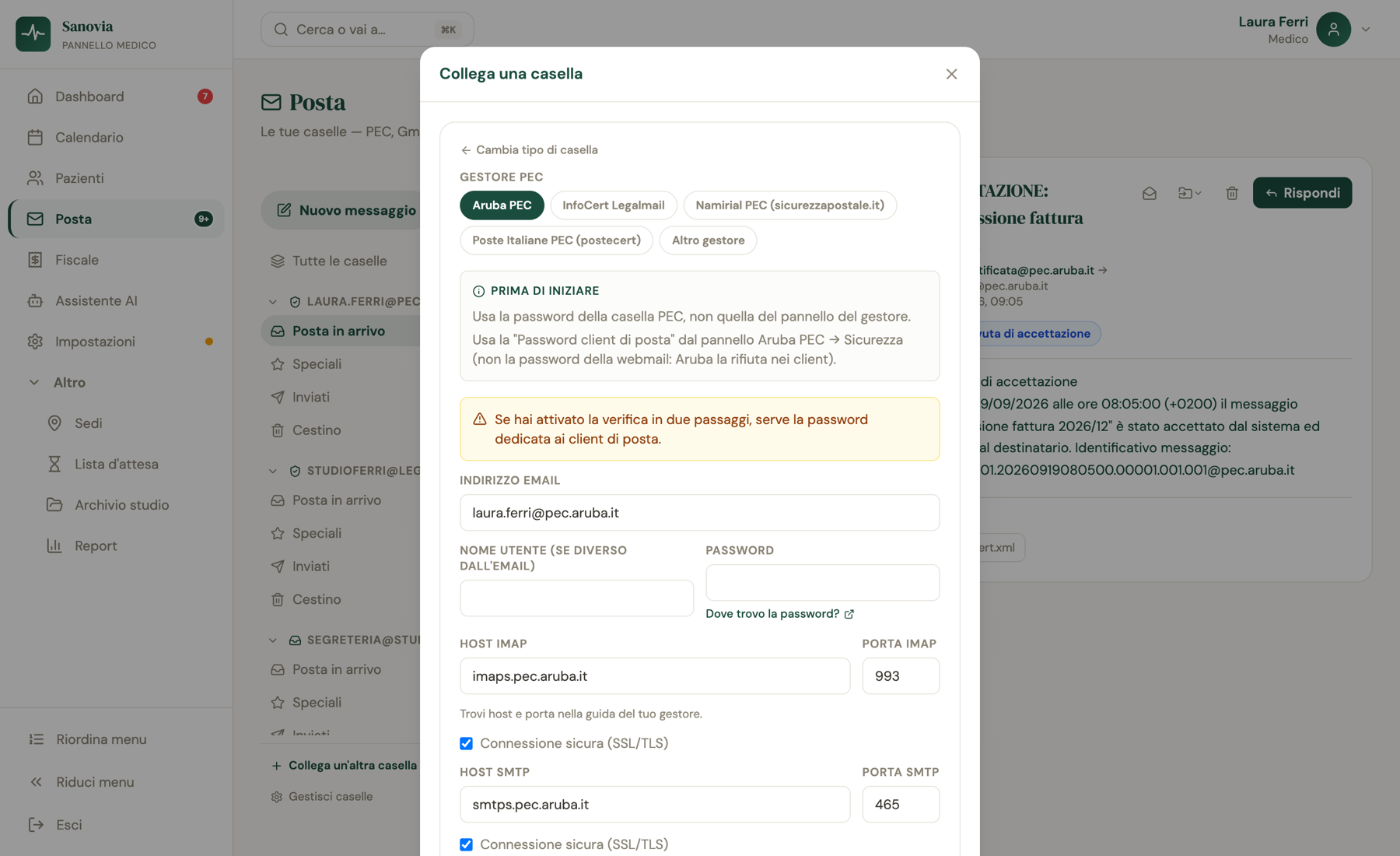Click the Posta badge showing 9+
Viewport: 1400px width, 856px height.
(203, 219)
